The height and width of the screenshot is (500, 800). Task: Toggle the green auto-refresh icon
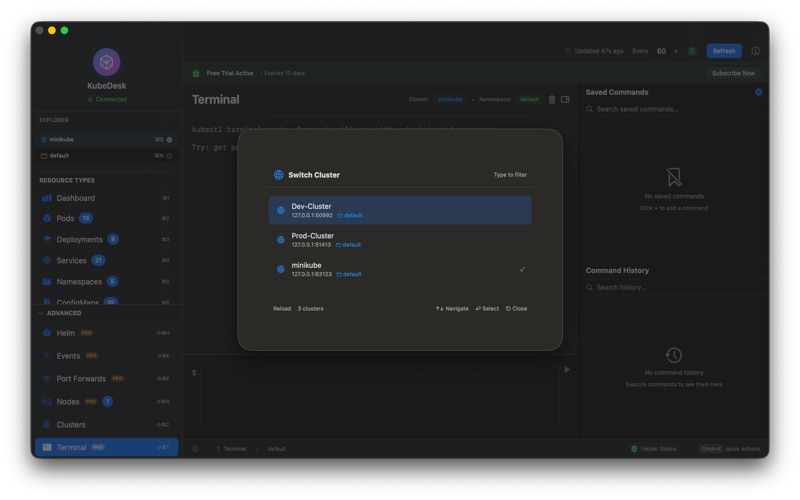(x=692, y=51)
